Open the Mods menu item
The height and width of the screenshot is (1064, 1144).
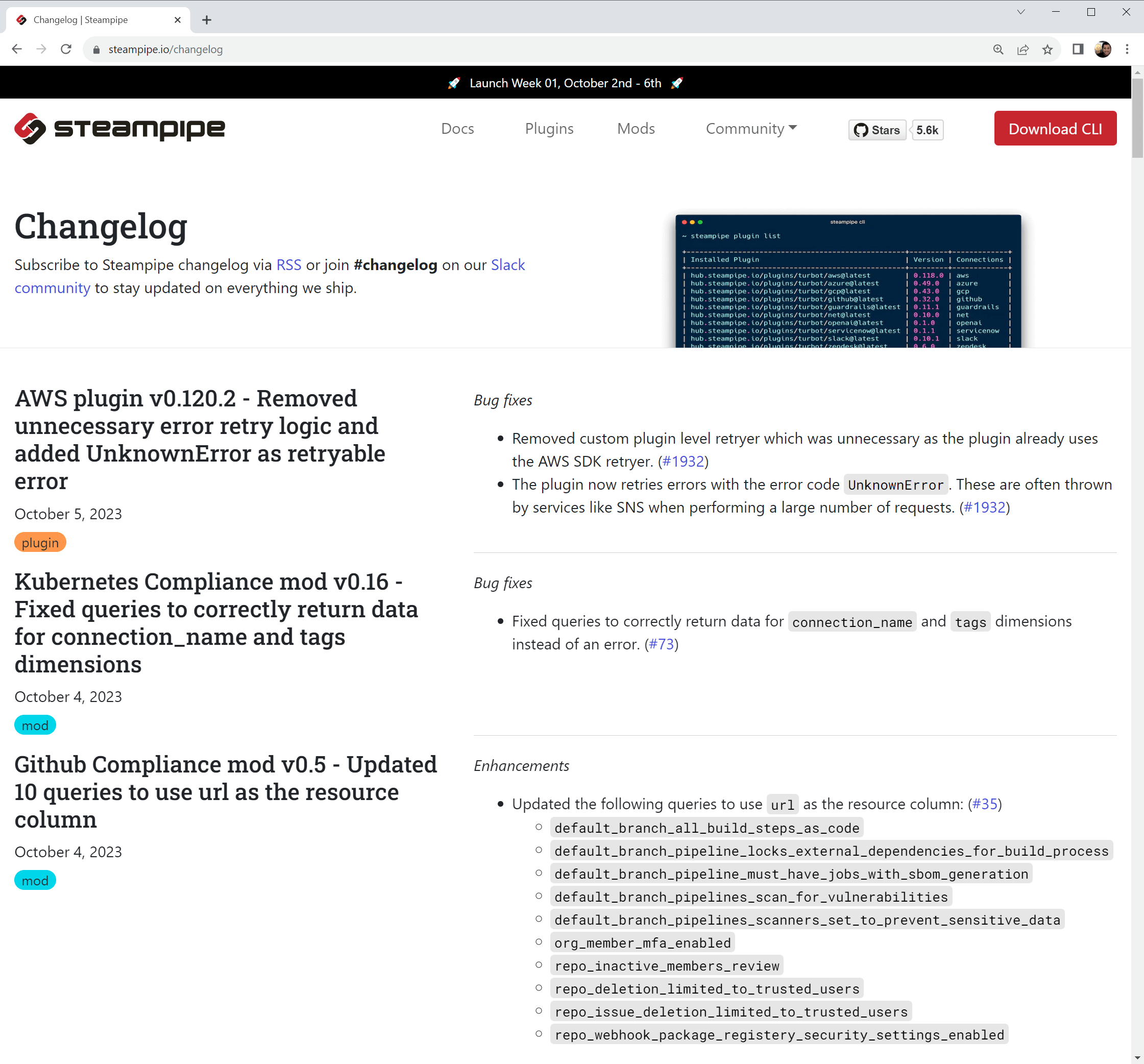pyautogui.click(x=636, y=128)
